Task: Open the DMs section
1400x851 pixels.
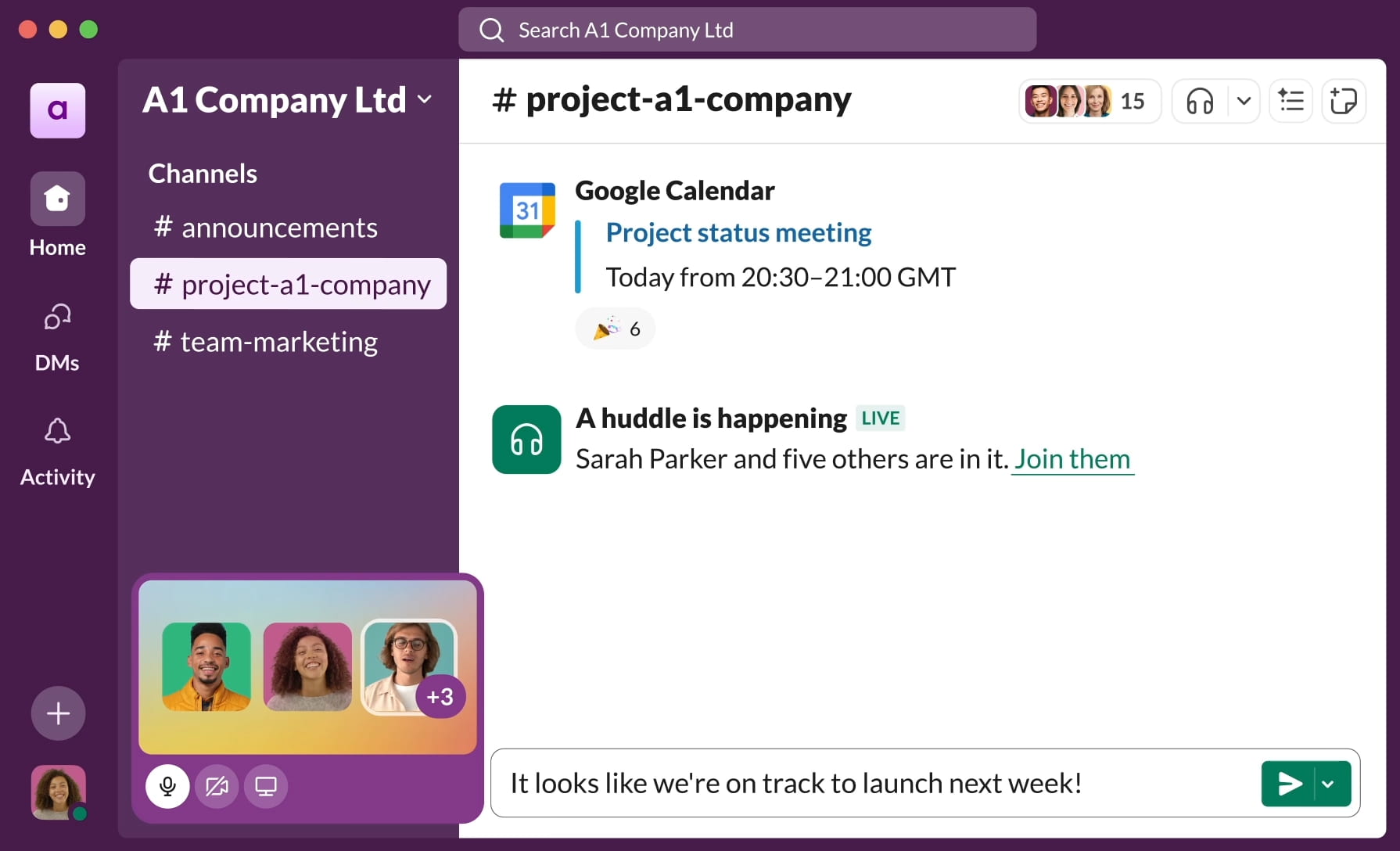Action: pyautogui.click(x=57, y=318)
